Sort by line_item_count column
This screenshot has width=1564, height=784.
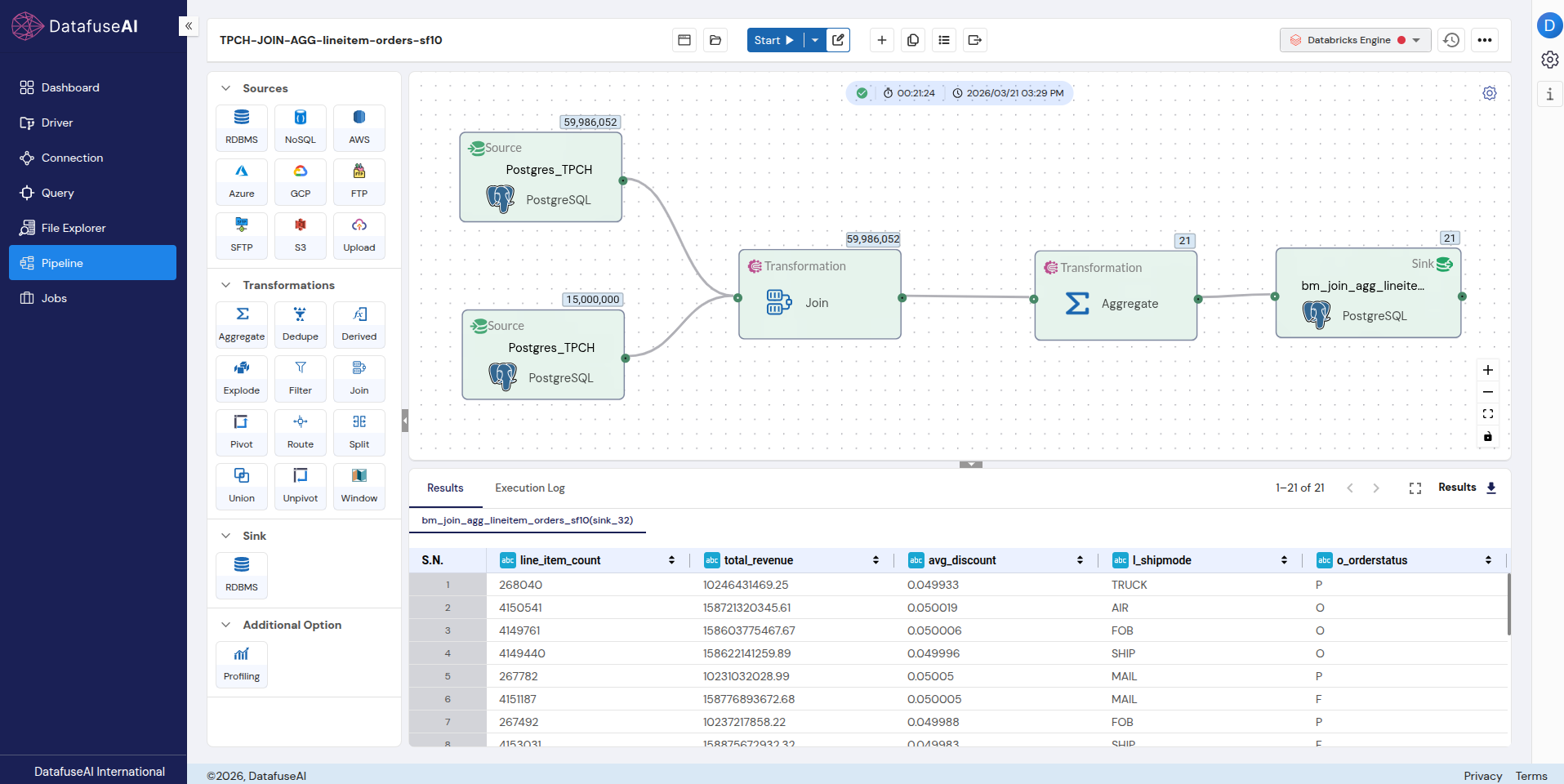(x=671, y=560)
